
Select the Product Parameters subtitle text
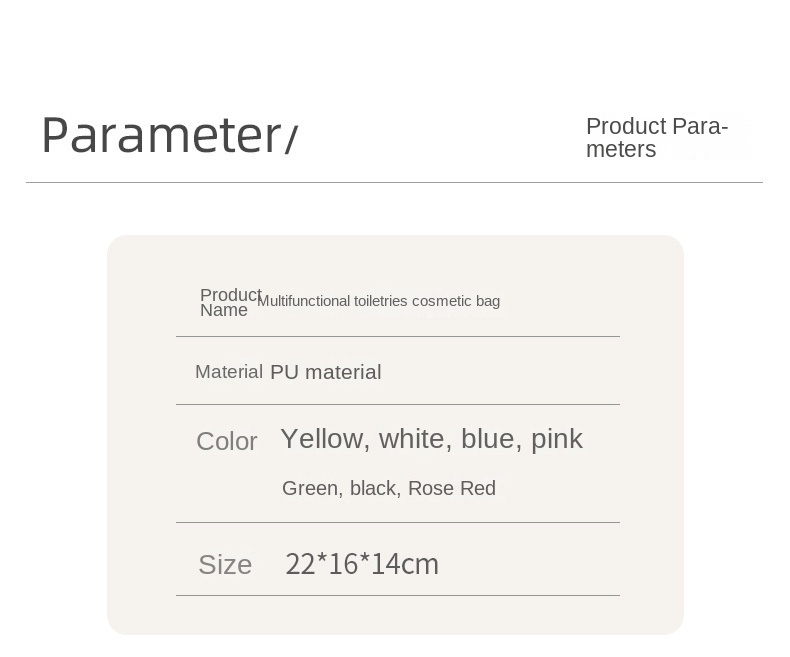pos(656,138)
